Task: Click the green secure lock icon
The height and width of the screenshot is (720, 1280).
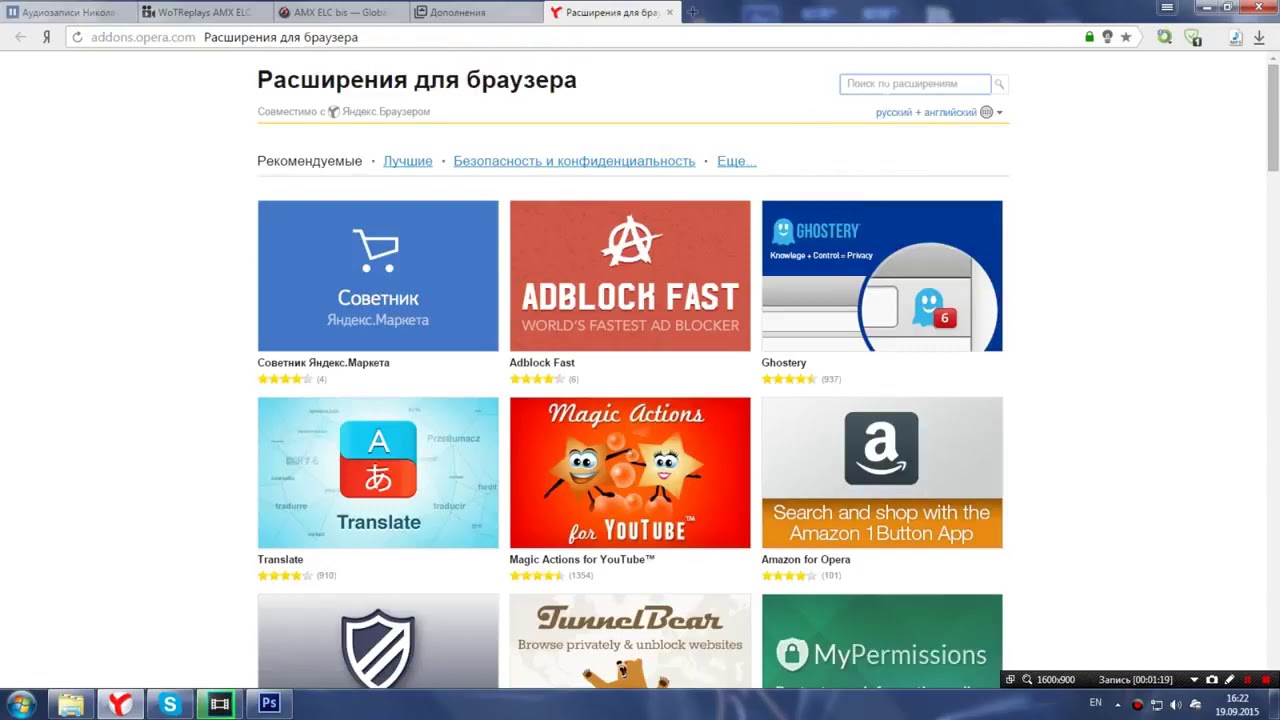Action: click(1089, 37)
